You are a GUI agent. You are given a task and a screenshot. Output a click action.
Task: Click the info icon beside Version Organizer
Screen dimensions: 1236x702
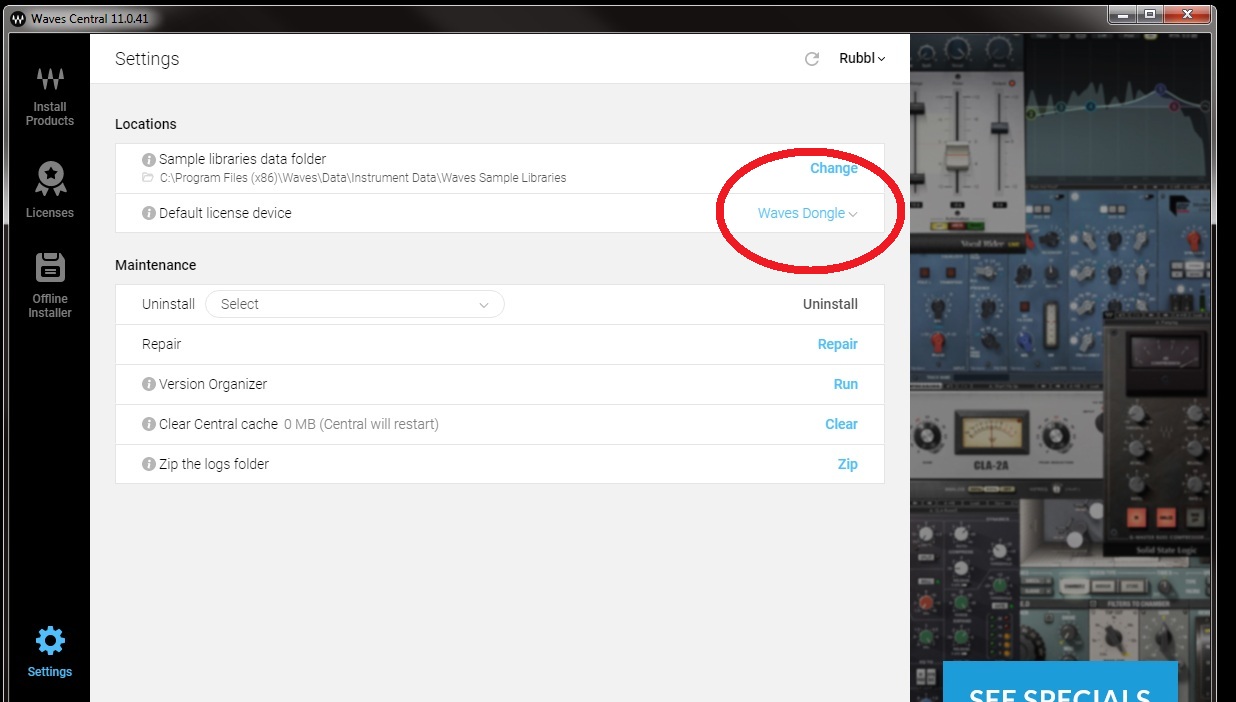tap(149, 384)
